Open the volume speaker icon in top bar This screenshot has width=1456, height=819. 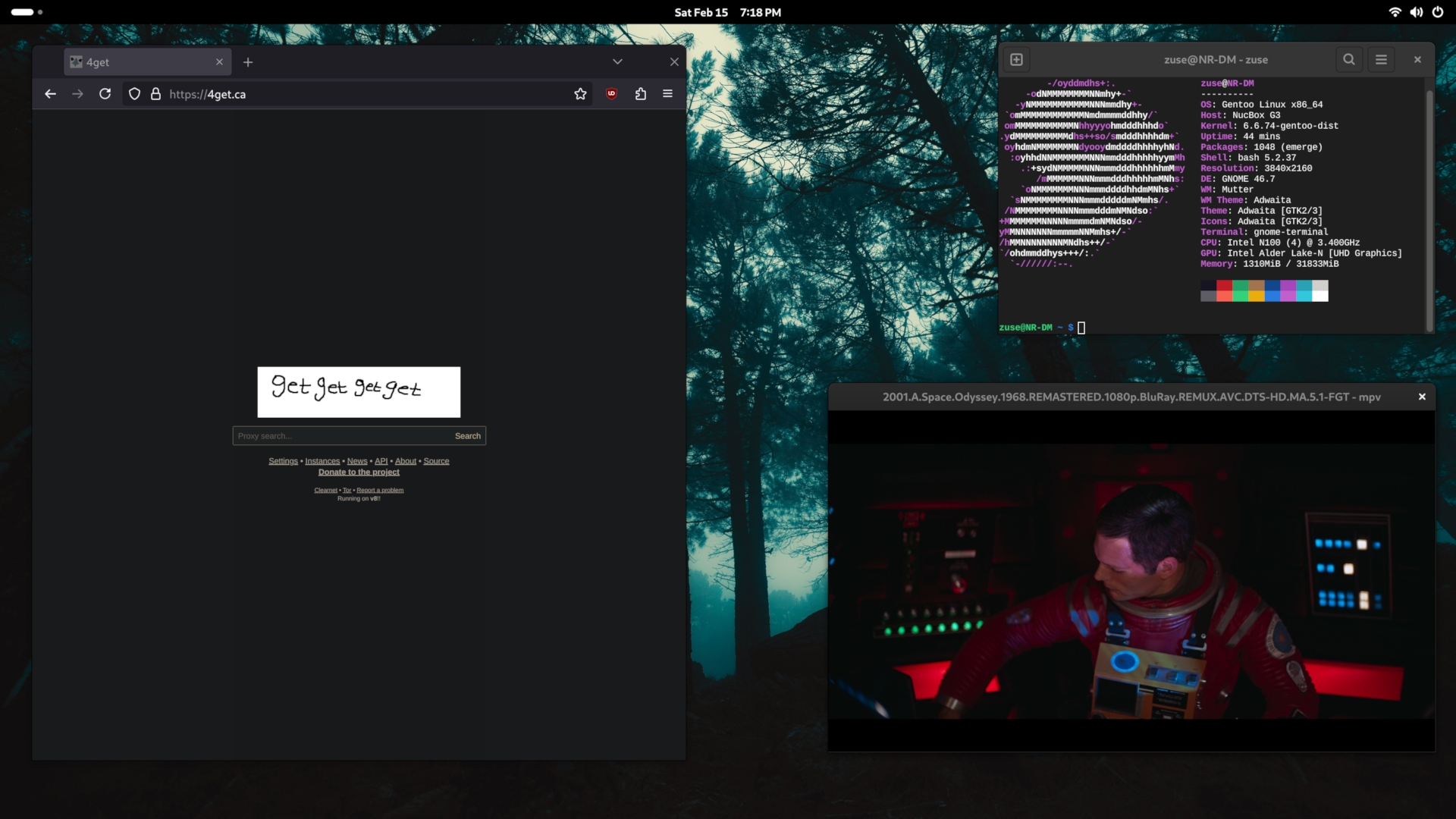[x=1416, y=12]
